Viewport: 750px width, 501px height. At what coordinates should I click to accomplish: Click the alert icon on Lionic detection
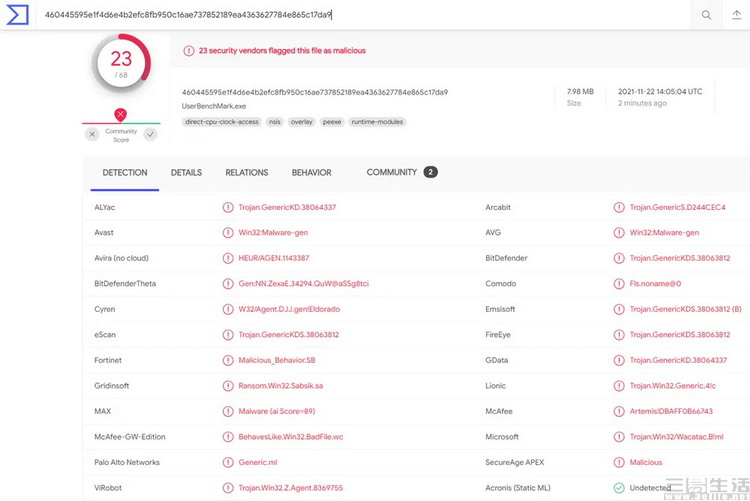(x=619, y=386)
